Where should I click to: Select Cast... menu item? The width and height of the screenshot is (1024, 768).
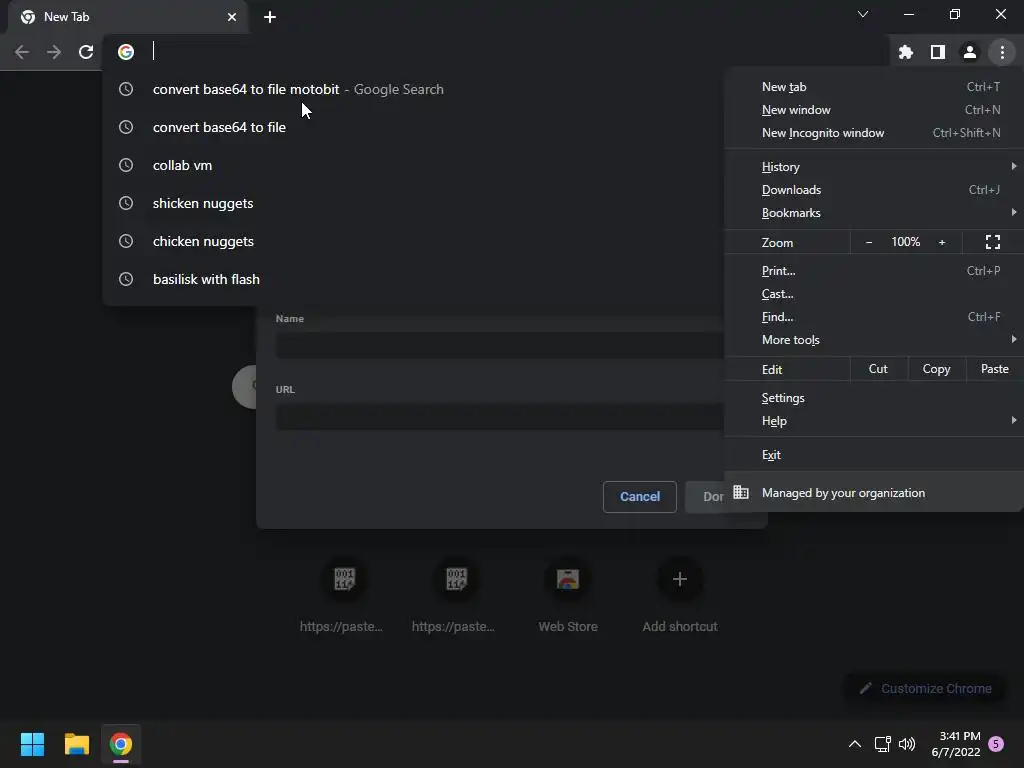pyautogui.click(x=874, y=293)
